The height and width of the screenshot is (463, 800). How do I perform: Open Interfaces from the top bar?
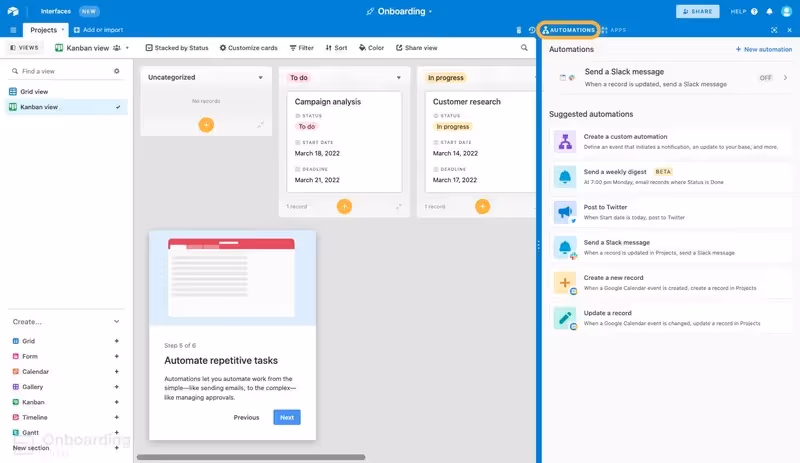point(56,11)
